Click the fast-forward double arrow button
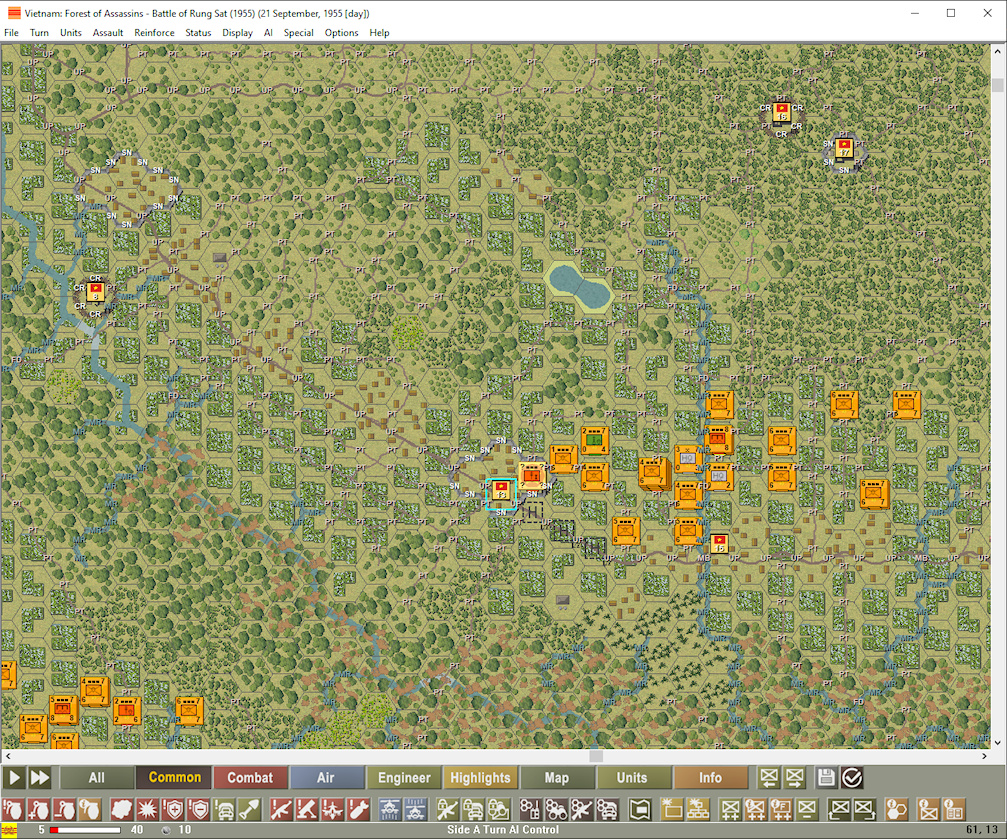Image resolution: width=1007 pixels, height=839 pixels. pos(40,778)
